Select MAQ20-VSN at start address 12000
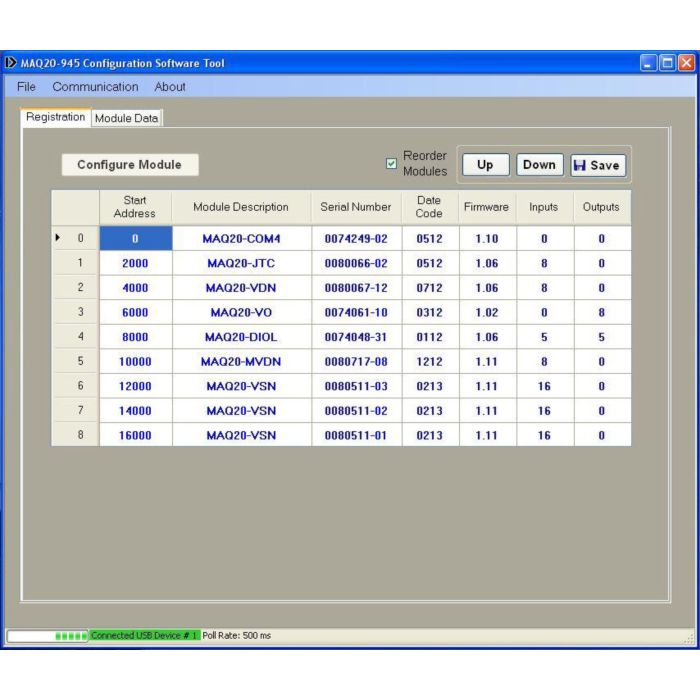 (x=242, y=386)
